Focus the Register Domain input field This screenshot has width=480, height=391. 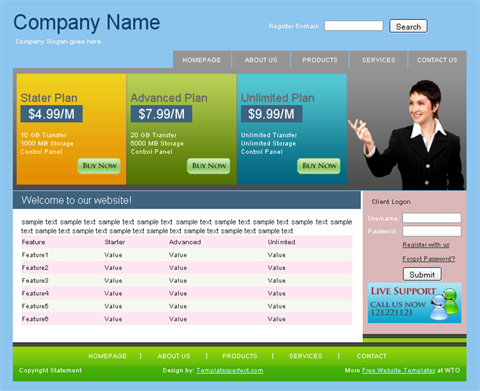pos(354,26)
